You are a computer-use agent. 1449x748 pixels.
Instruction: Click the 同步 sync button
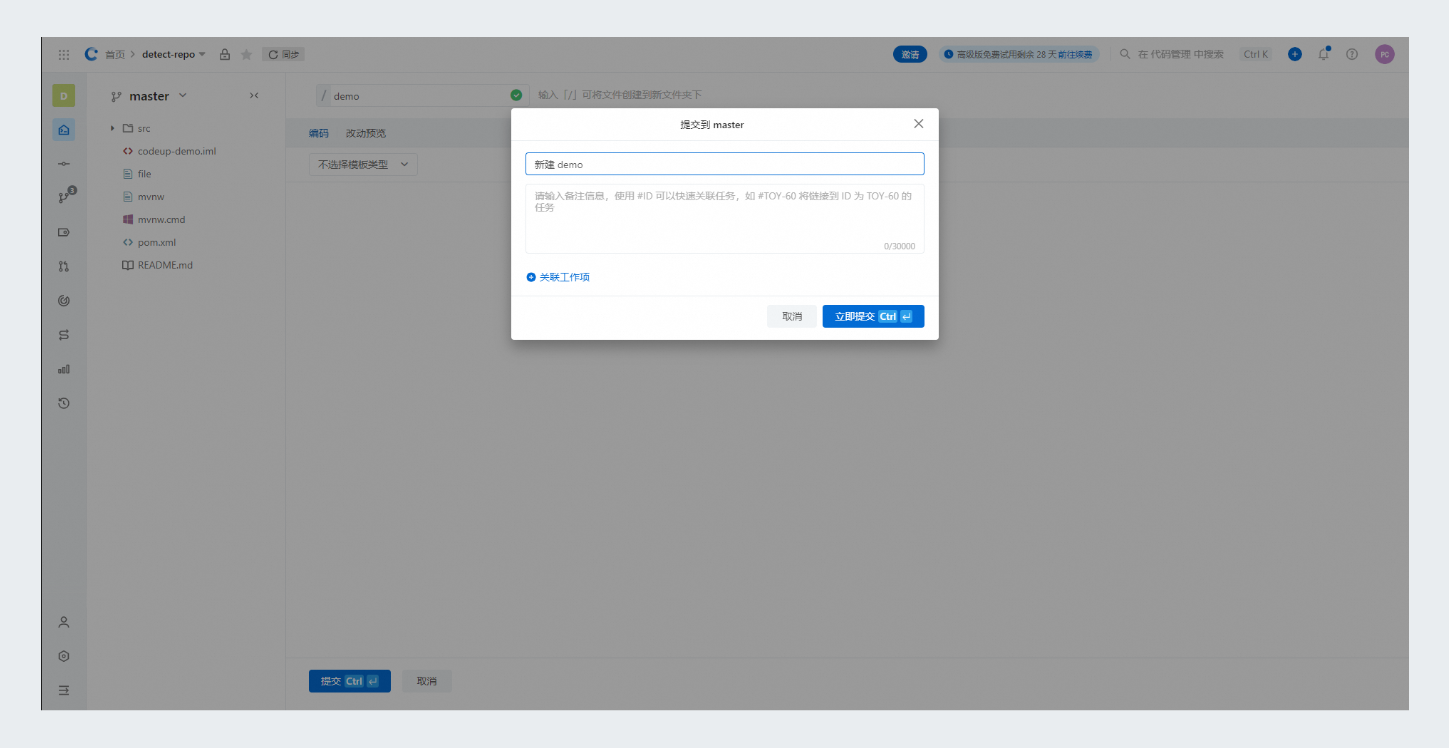(x=283, y=54)
